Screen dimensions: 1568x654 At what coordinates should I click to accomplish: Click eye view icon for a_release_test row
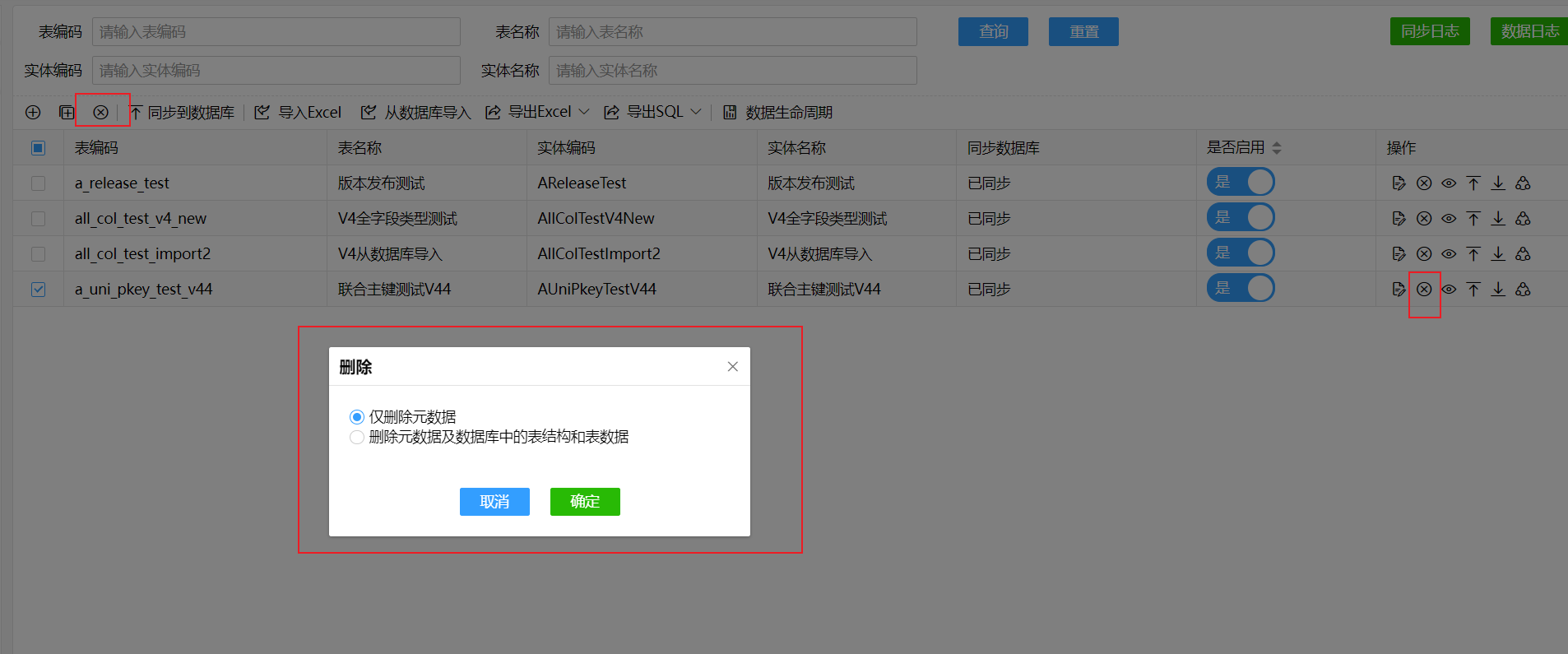(1449, 183)
